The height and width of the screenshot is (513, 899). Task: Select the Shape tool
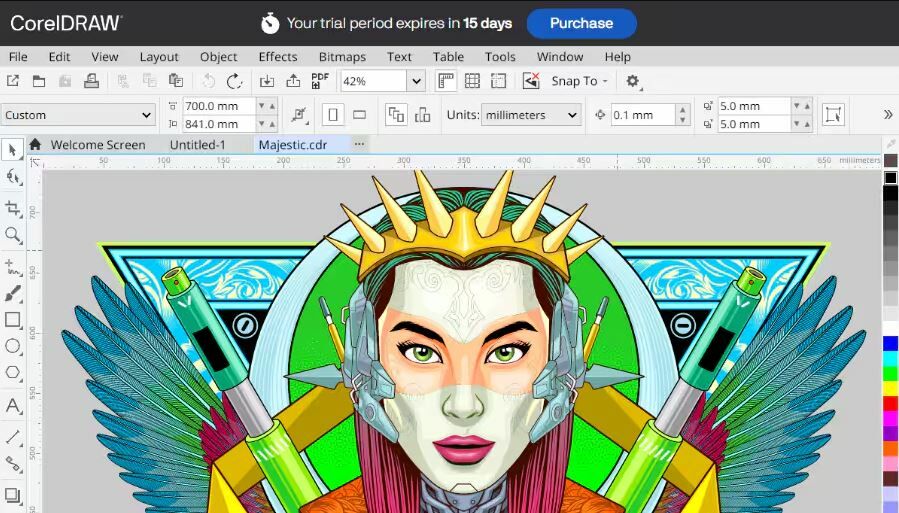[x=12, y=177]
